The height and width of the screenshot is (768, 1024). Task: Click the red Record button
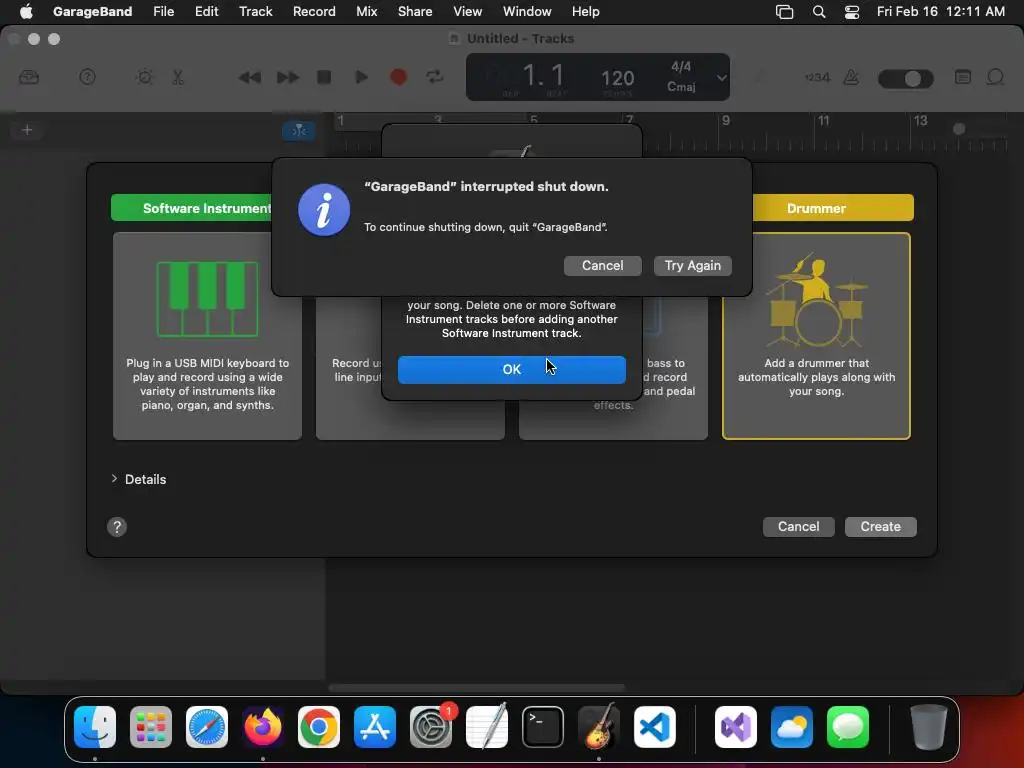coord(398,77)
